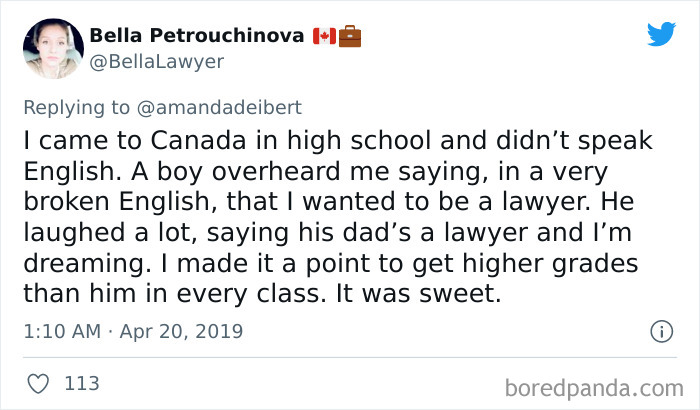
Task: Like the tweet with the heart icon
Action: click(38, 383)
